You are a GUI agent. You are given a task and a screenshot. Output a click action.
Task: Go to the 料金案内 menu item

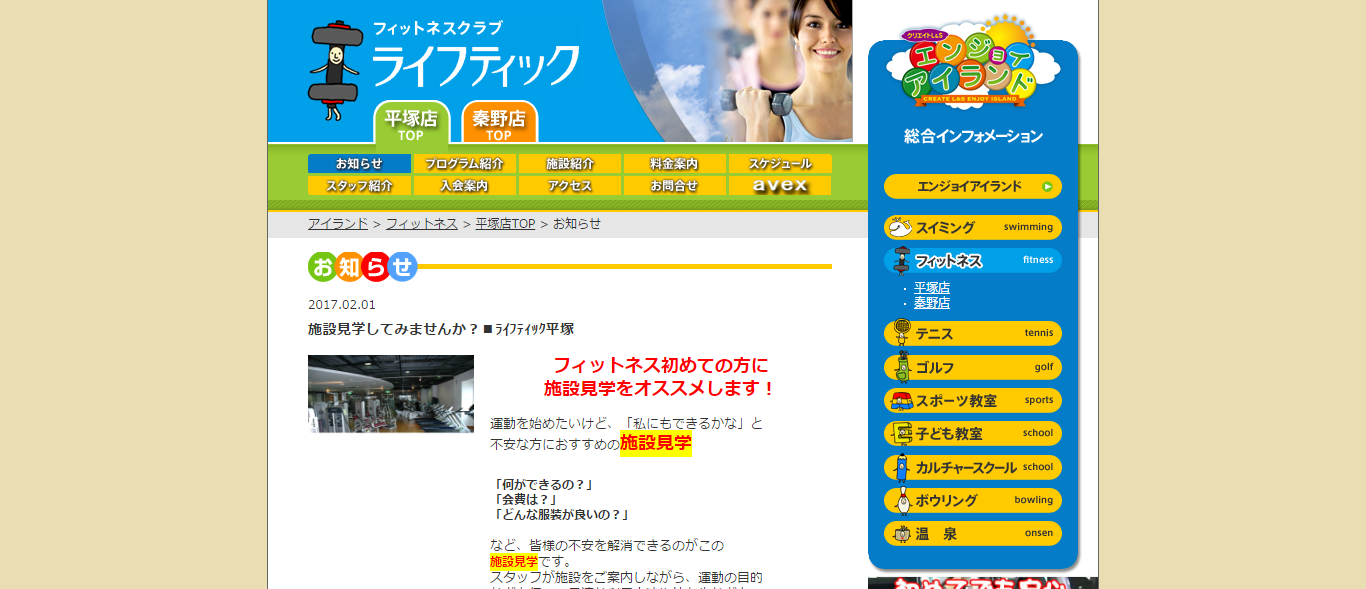[674, 164]
